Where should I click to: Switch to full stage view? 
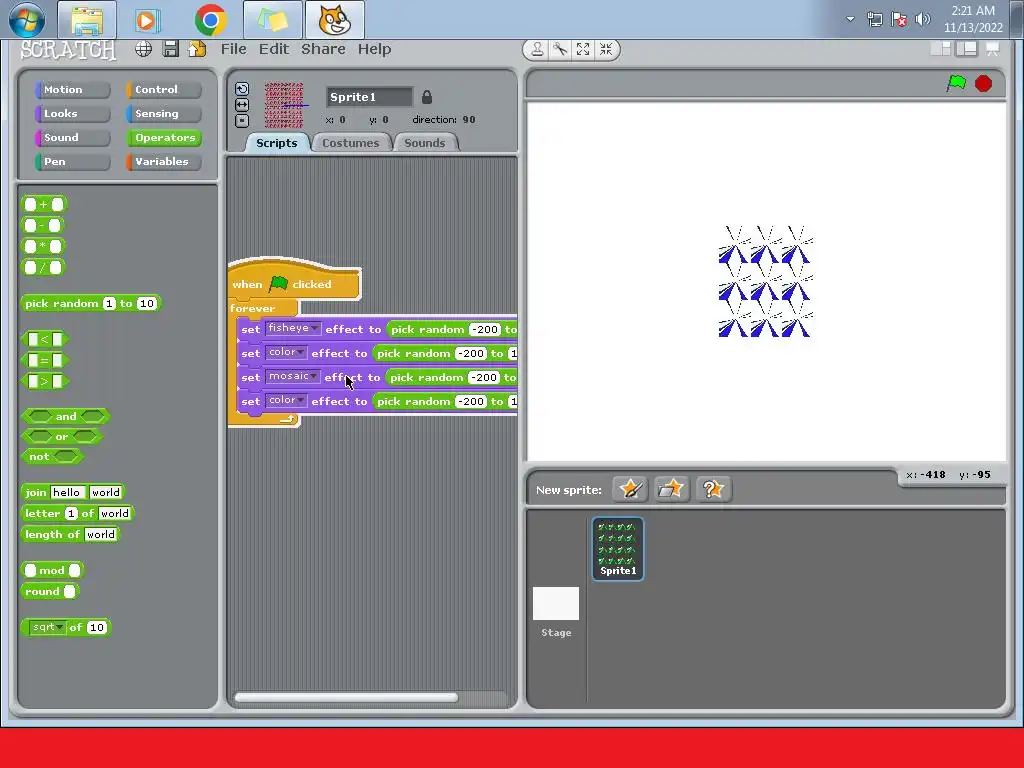pos(967,49)
